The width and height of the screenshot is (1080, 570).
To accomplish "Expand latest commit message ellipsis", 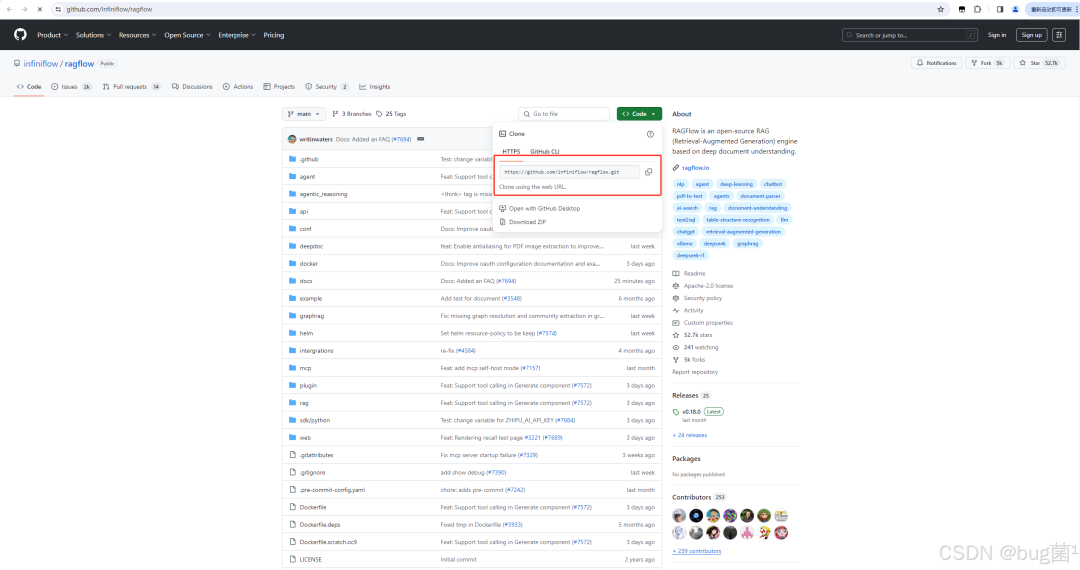I will coord(421,139).
